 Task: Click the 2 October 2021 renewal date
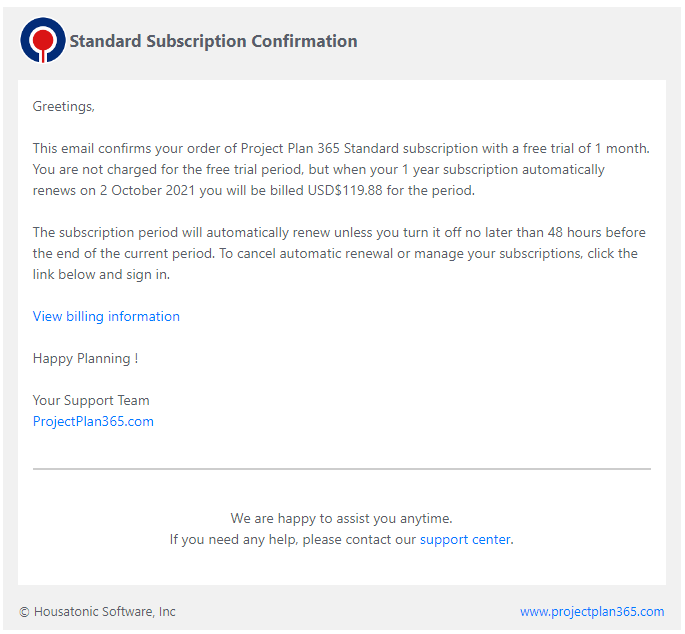pyautogui.click(x=147, y=191)
